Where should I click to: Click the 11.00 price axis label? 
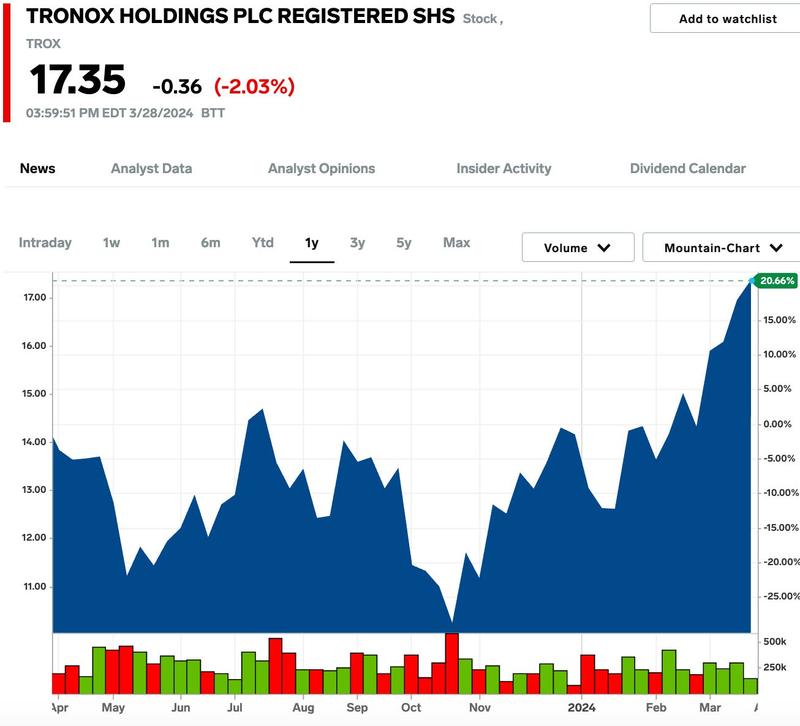point(35,587)
